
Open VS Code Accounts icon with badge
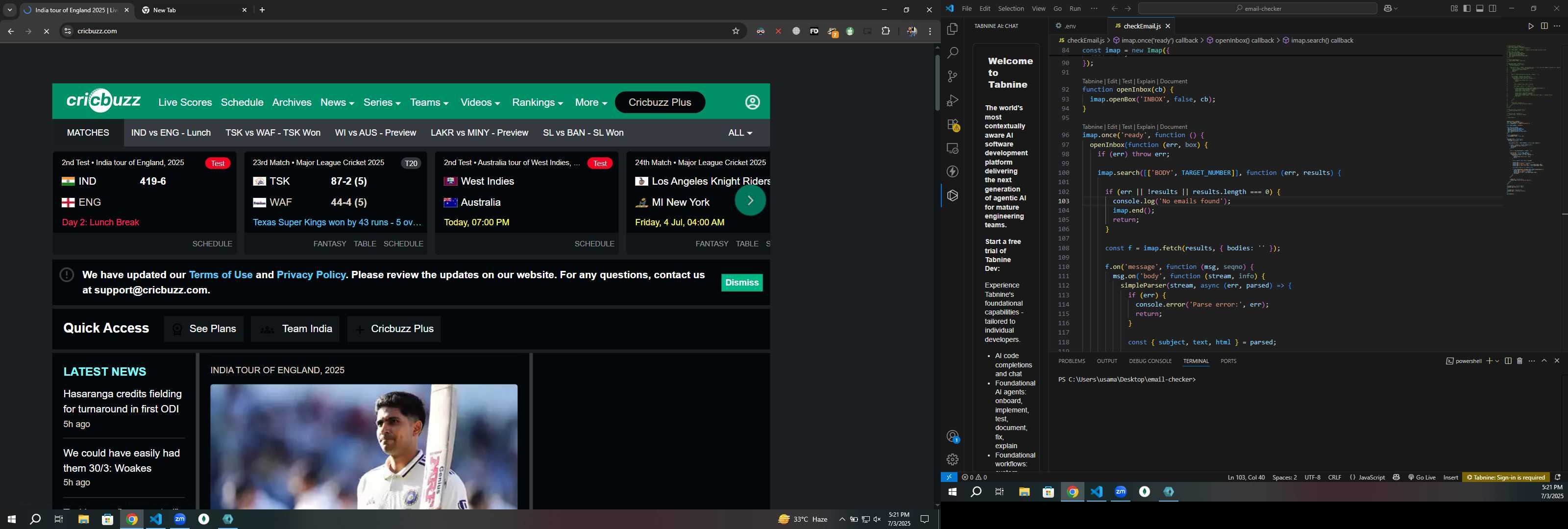click(952, 436)
